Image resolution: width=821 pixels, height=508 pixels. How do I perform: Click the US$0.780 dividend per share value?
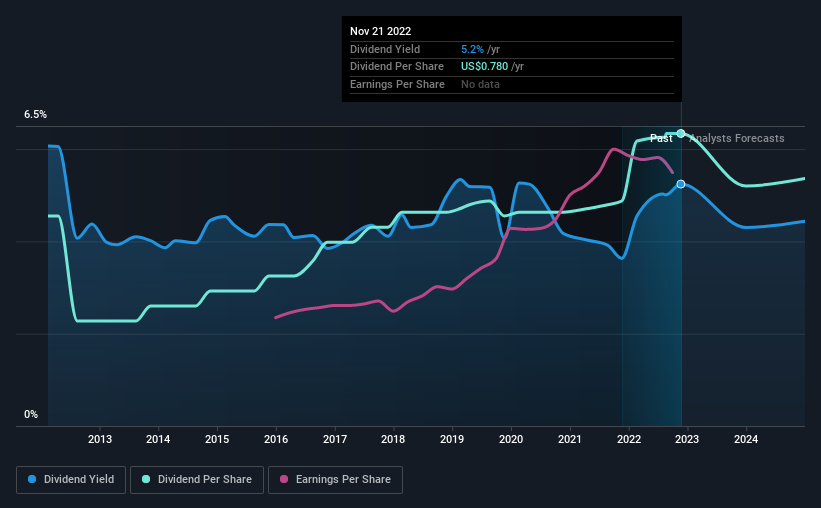click(x=484, y=67)
